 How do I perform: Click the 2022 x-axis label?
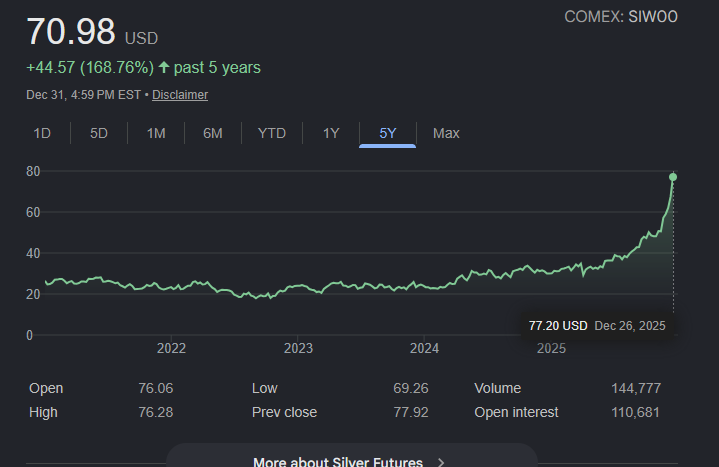(171, 348)
